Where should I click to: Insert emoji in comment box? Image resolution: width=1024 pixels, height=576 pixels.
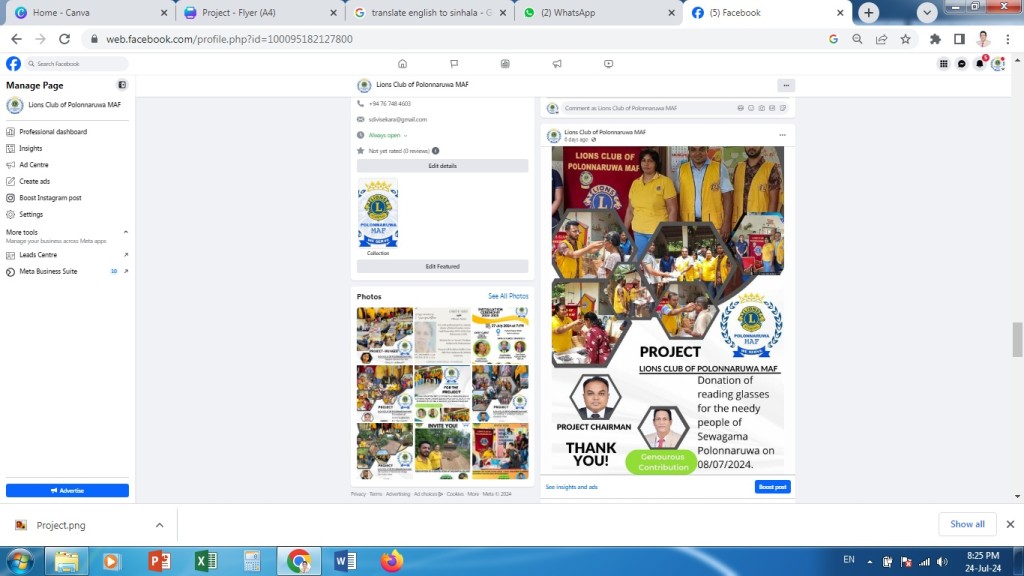click(x=751, y=108)
